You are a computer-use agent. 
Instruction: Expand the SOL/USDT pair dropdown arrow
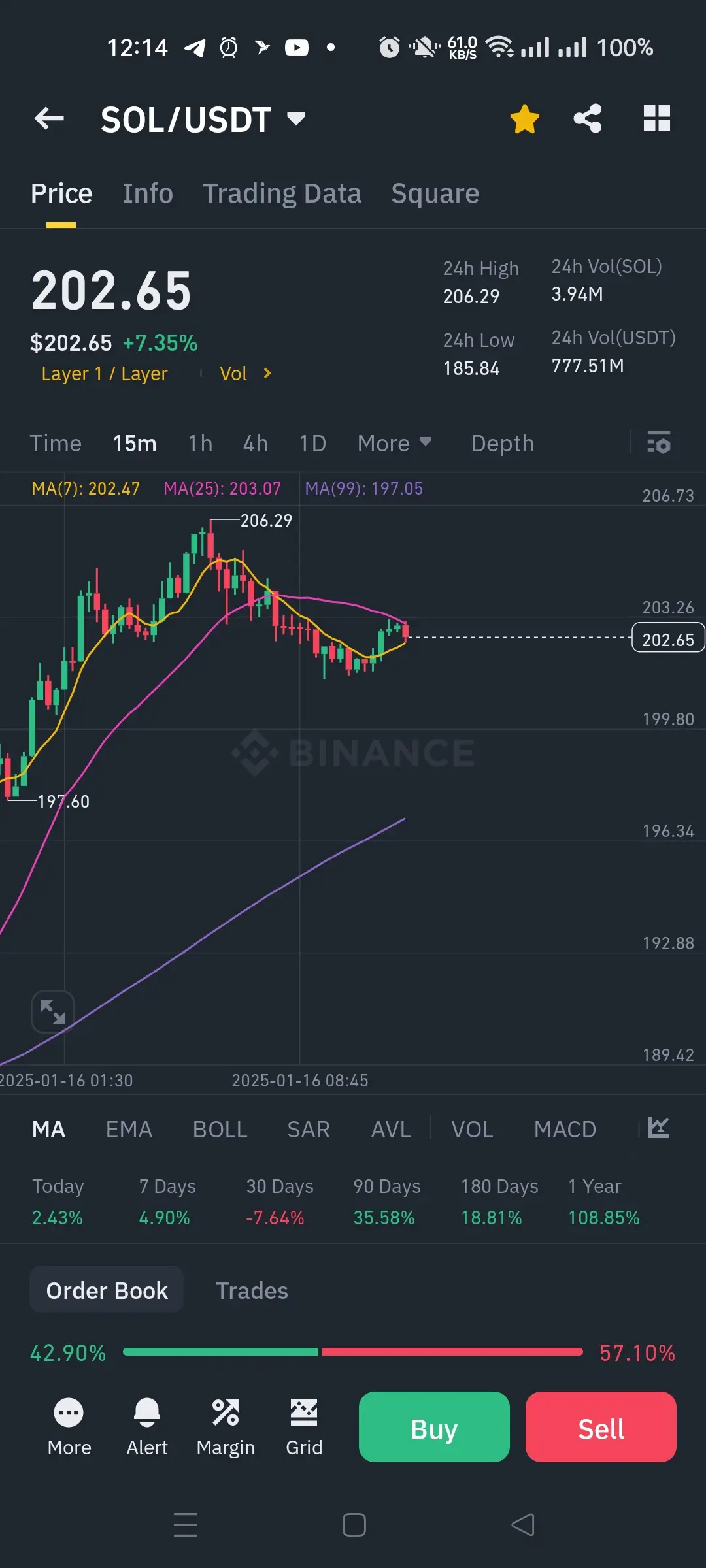pyautogui.click(x=296, y=118)
